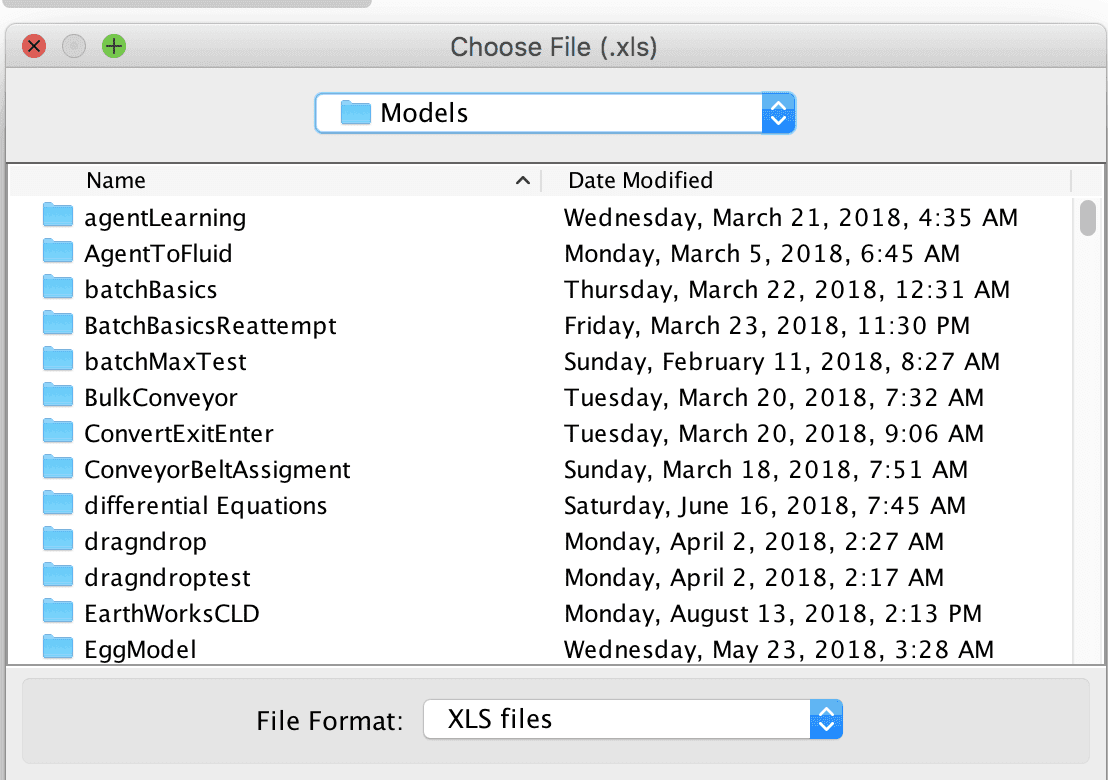This screenshot has width=1108, height=780.
Task: Select the batchMaxTest row
Action: click(x=165, y=361)
